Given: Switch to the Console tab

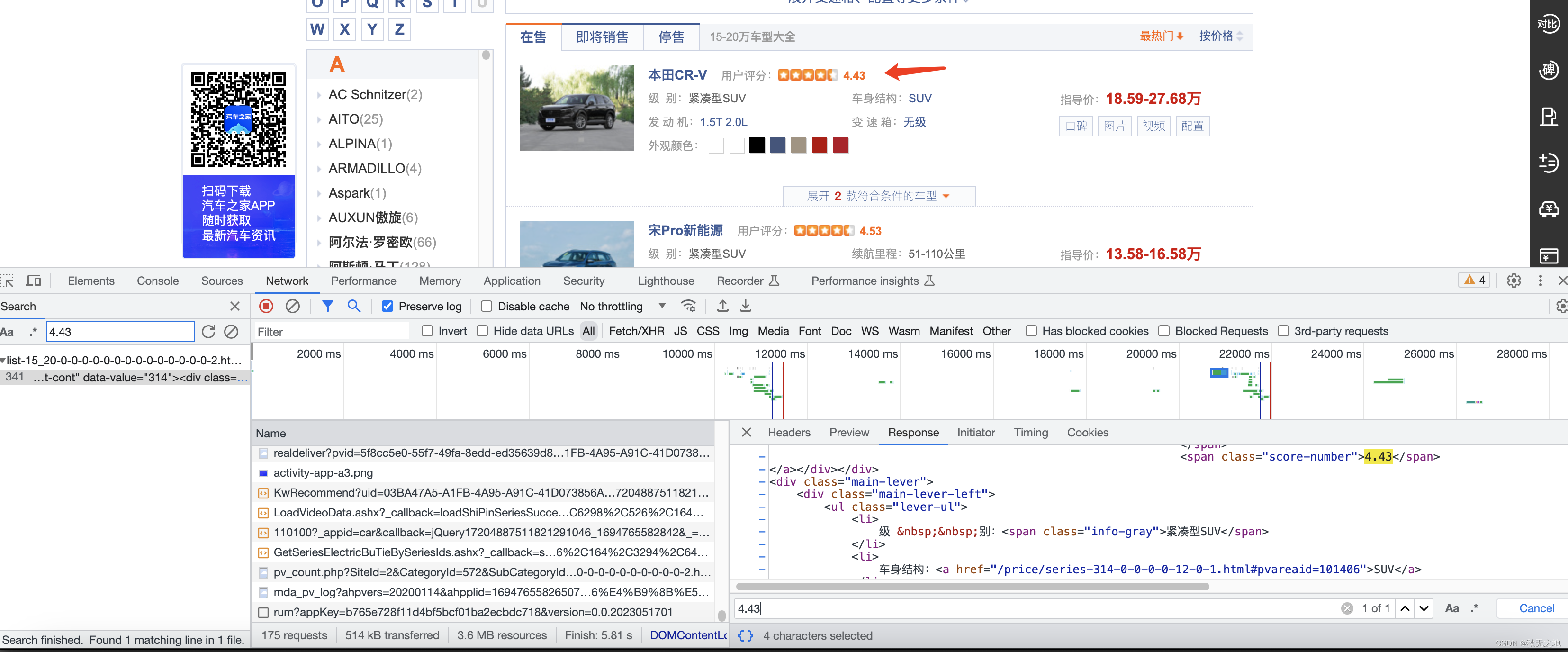Looking at the screenshot, I should pyautogui.click(x=157, y=281).
